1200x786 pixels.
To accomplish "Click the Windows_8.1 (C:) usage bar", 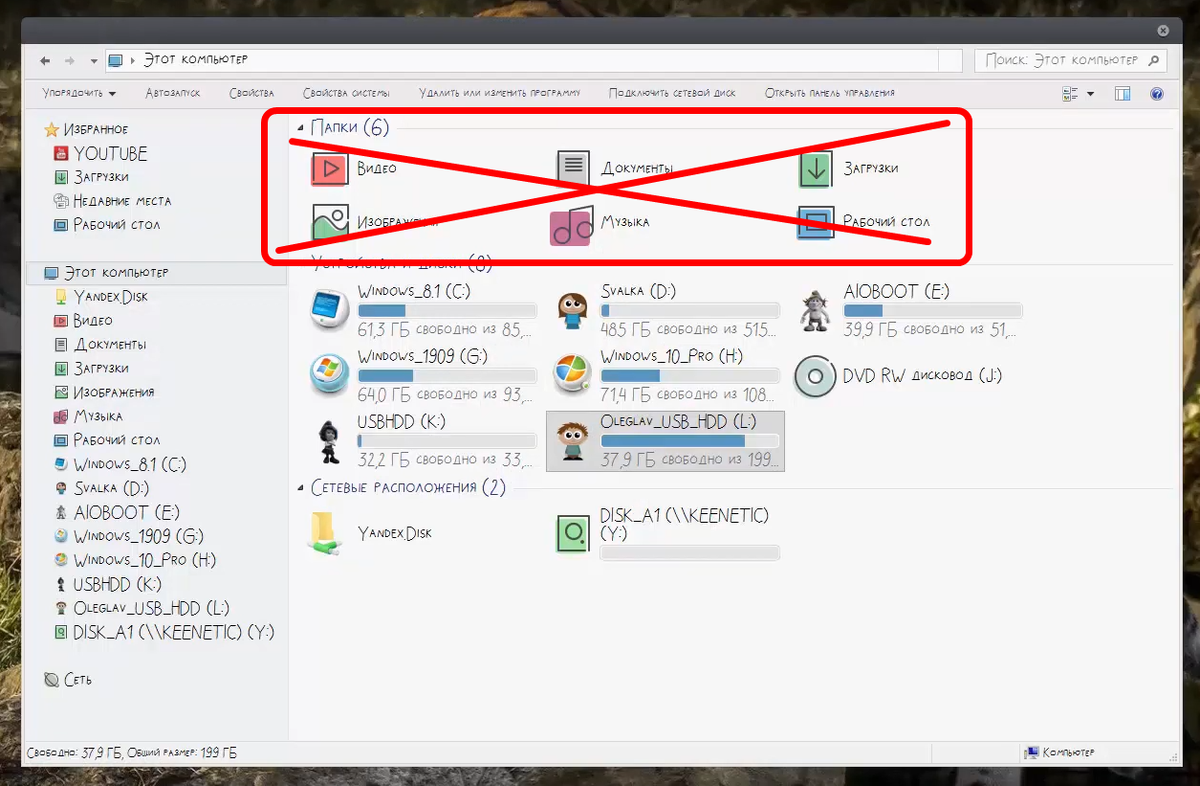I will pyautogui.click(x=447, y=311).
